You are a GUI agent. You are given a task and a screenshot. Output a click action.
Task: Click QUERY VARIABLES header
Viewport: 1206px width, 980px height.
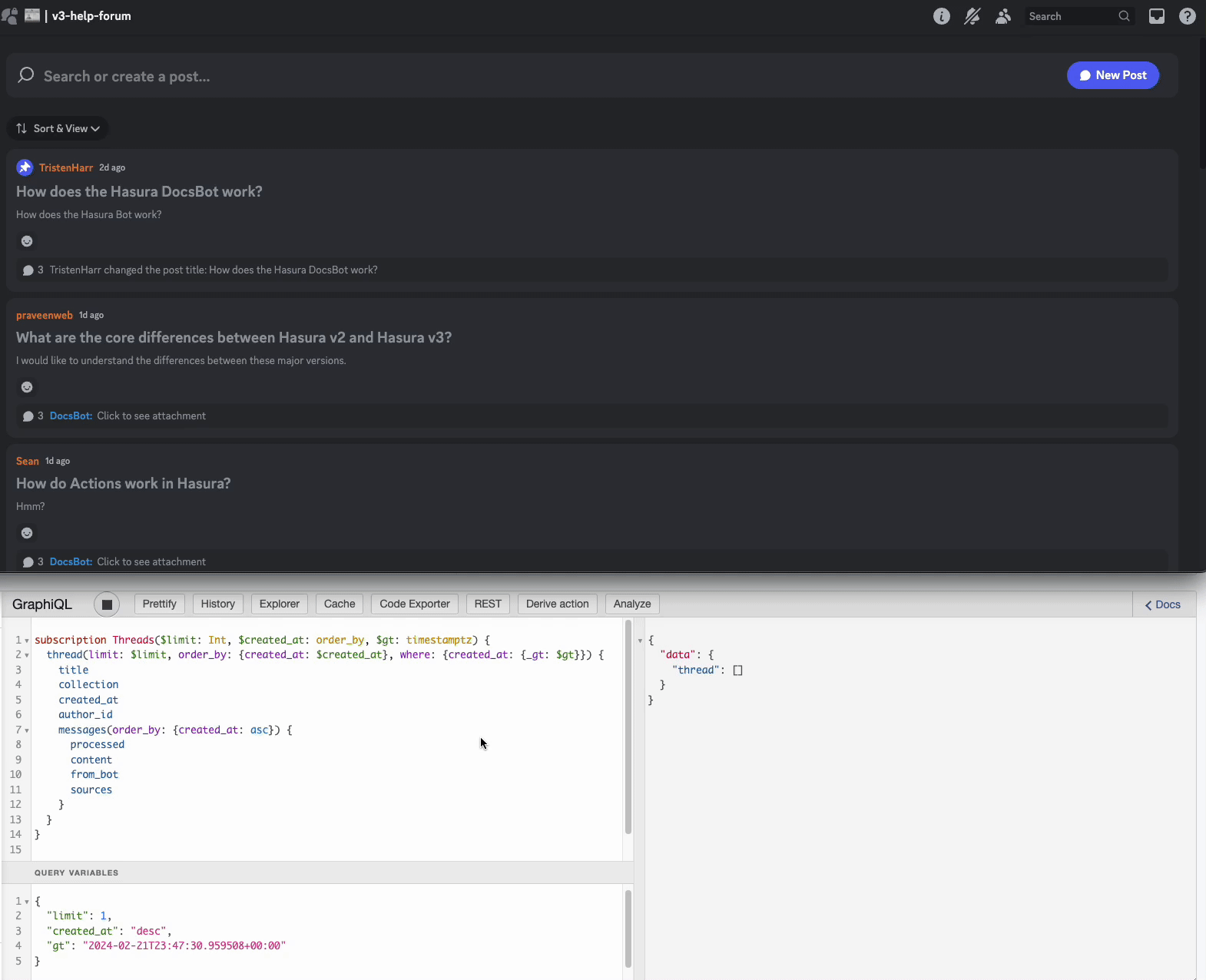(77, 872)
